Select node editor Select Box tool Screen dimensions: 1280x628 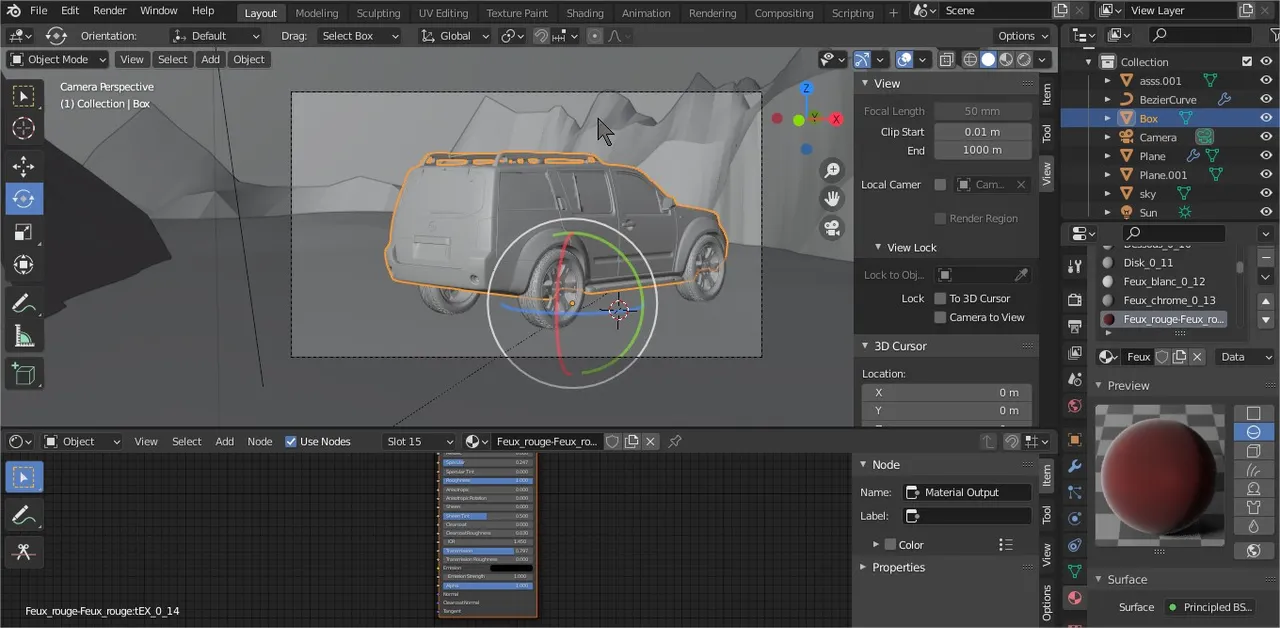click(x=24, y=478)
